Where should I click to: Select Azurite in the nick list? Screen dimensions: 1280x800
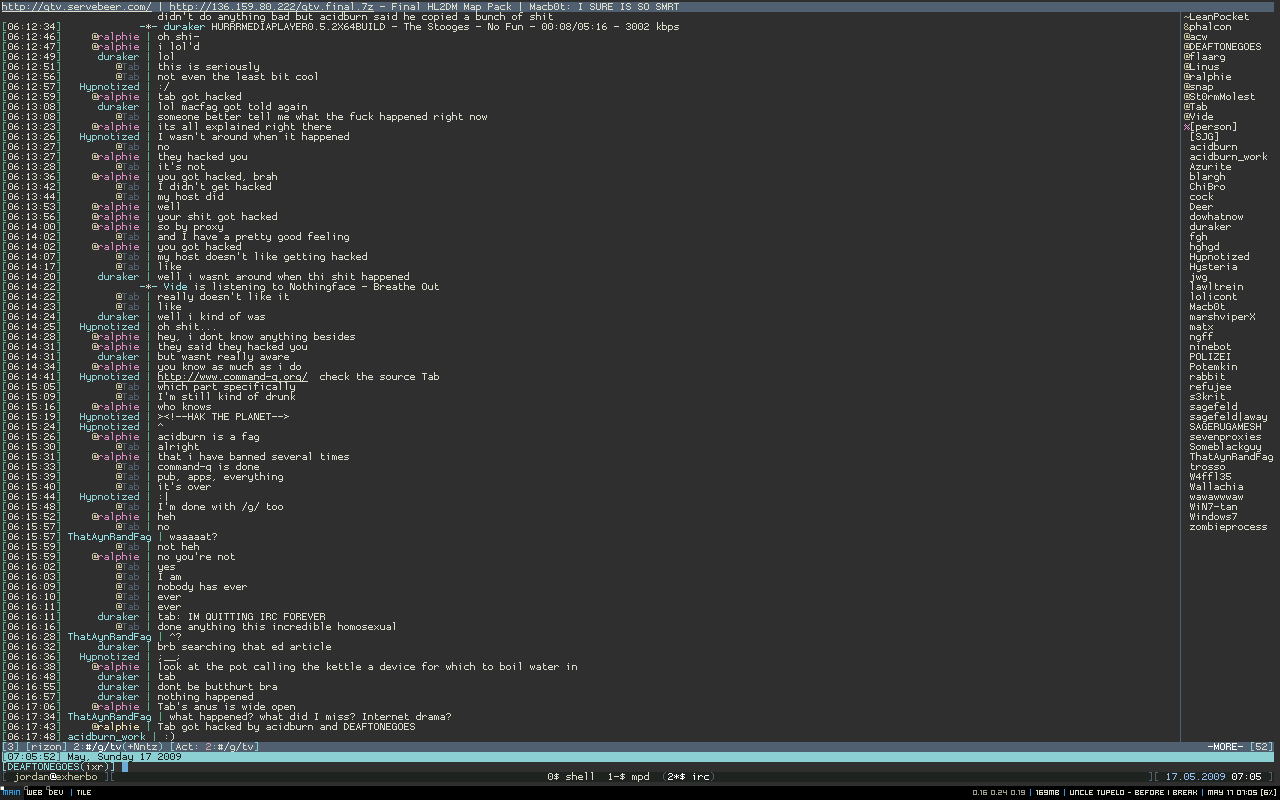pyautogui.click(x=1210, y=167)
